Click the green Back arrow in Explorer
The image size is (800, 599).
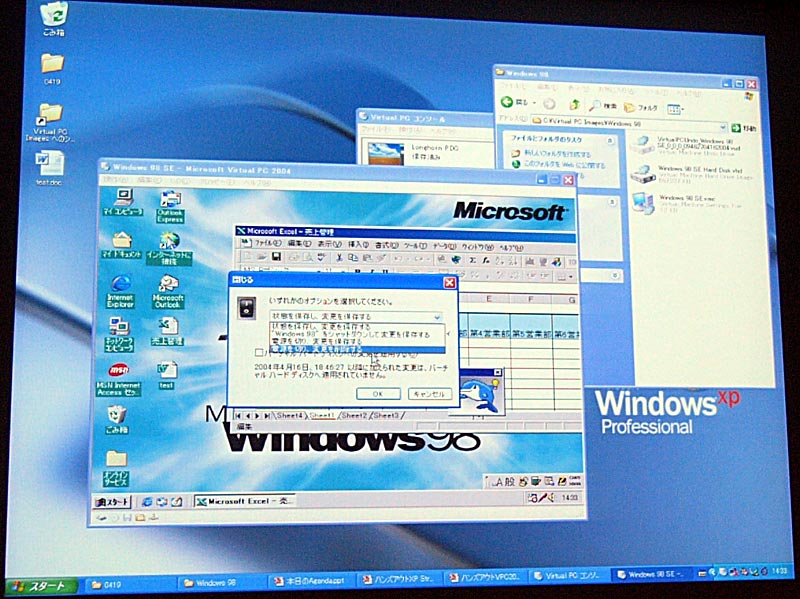507,102
